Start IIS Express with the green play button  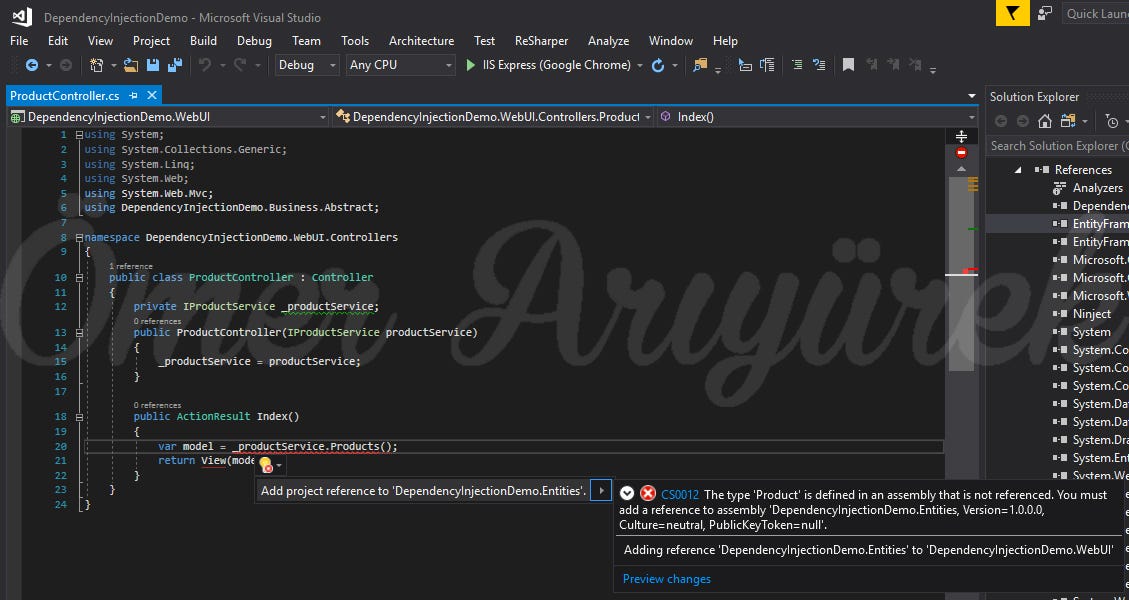pos(470,65)
